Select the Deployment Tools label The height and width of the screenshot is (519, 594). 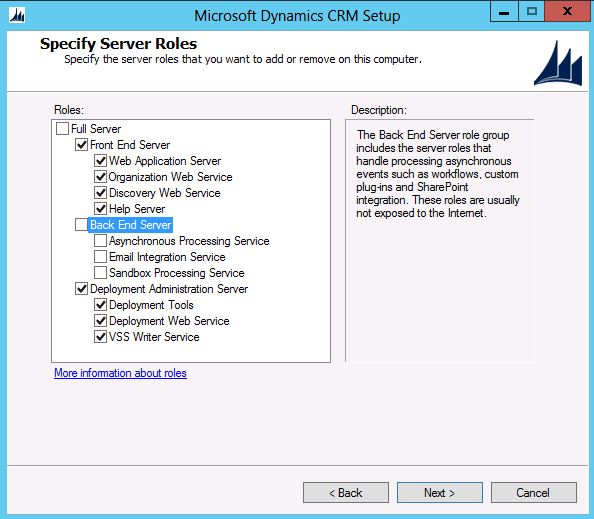pyautogui.click(x=151, y=305)
